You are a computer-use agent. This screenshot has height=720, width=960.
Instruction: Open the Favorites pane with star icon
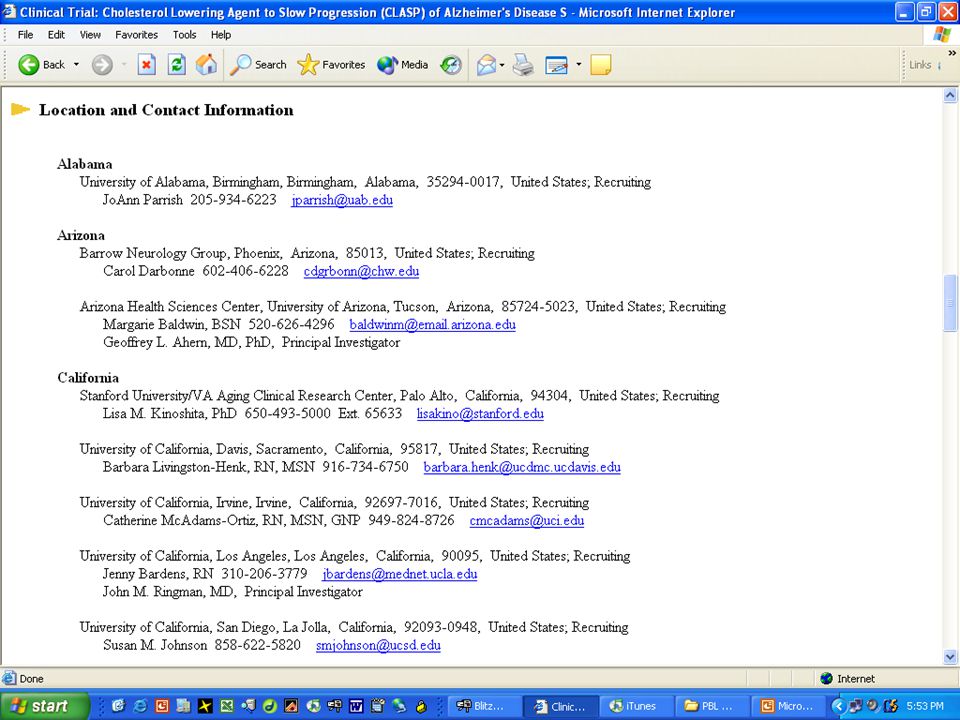pos(331,64)
